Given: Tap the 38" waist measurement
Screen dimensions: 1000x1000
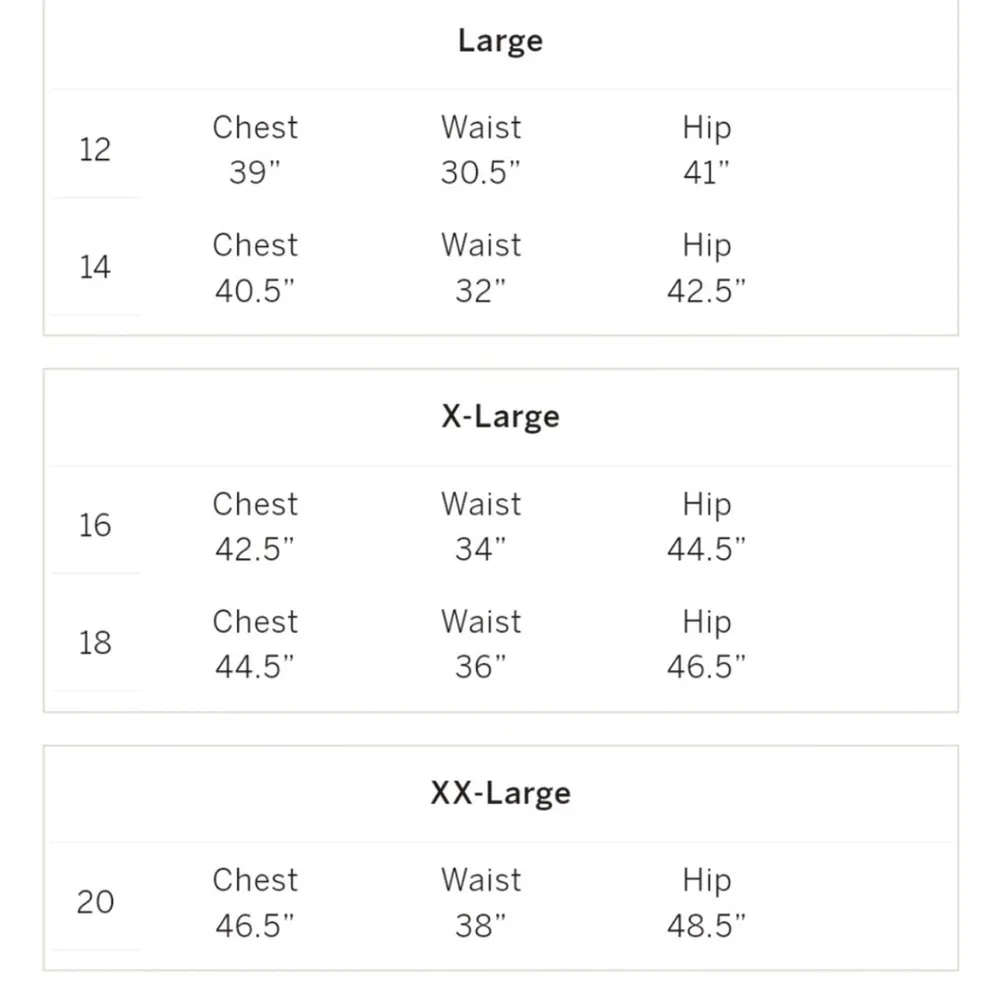Looking at the screenshot, I should (481, 925).
